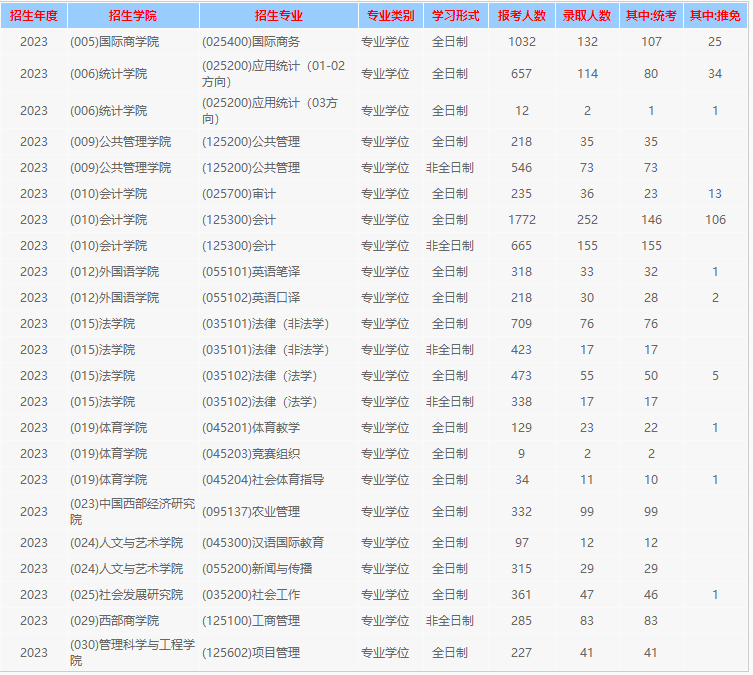Image resolution: width=753 pixels, height=675 pixels.
Task: Click the applicant count 97
Action: [x=522, y=543]
